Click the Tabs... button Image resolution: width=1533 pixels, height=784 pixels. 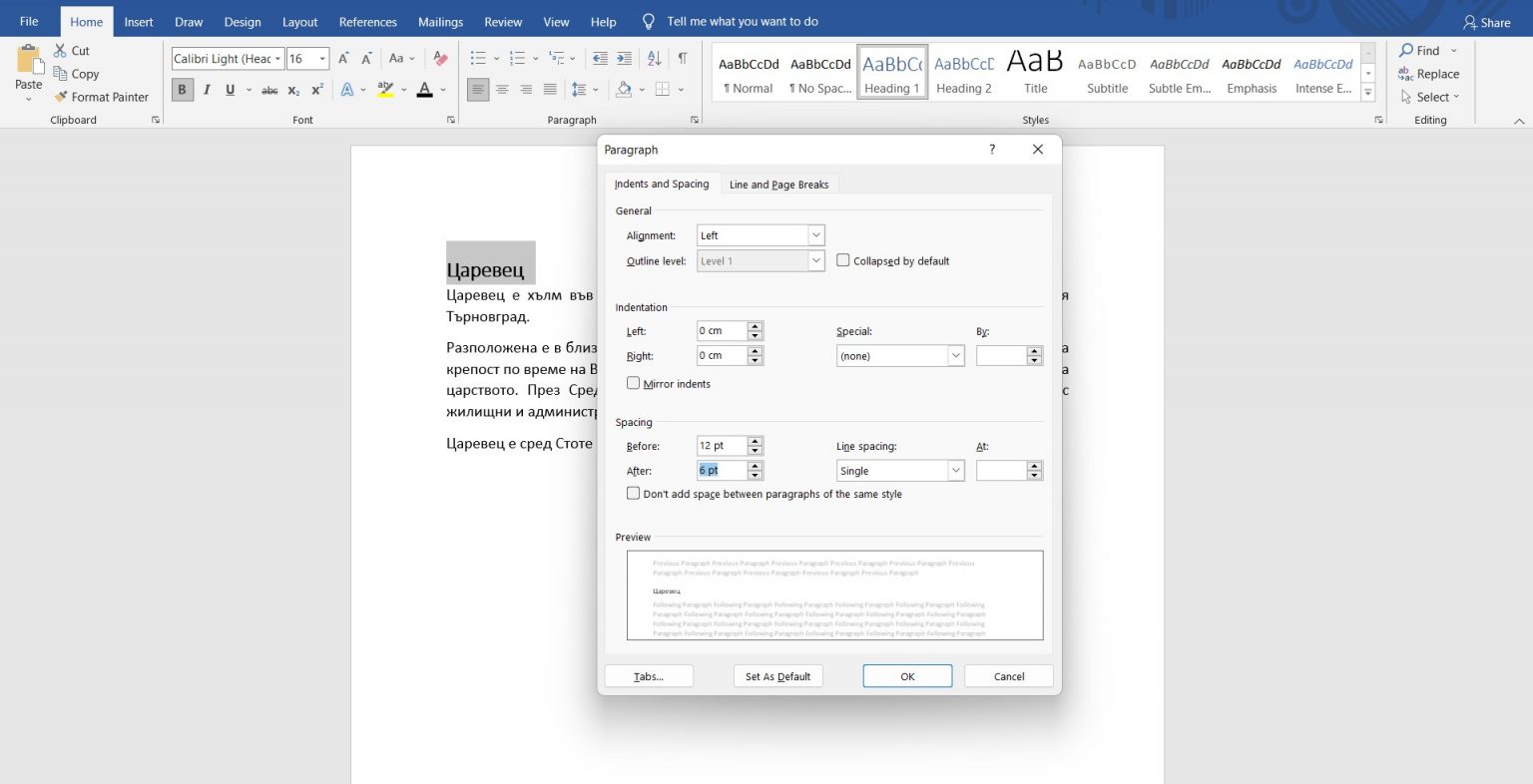point(649,676)
